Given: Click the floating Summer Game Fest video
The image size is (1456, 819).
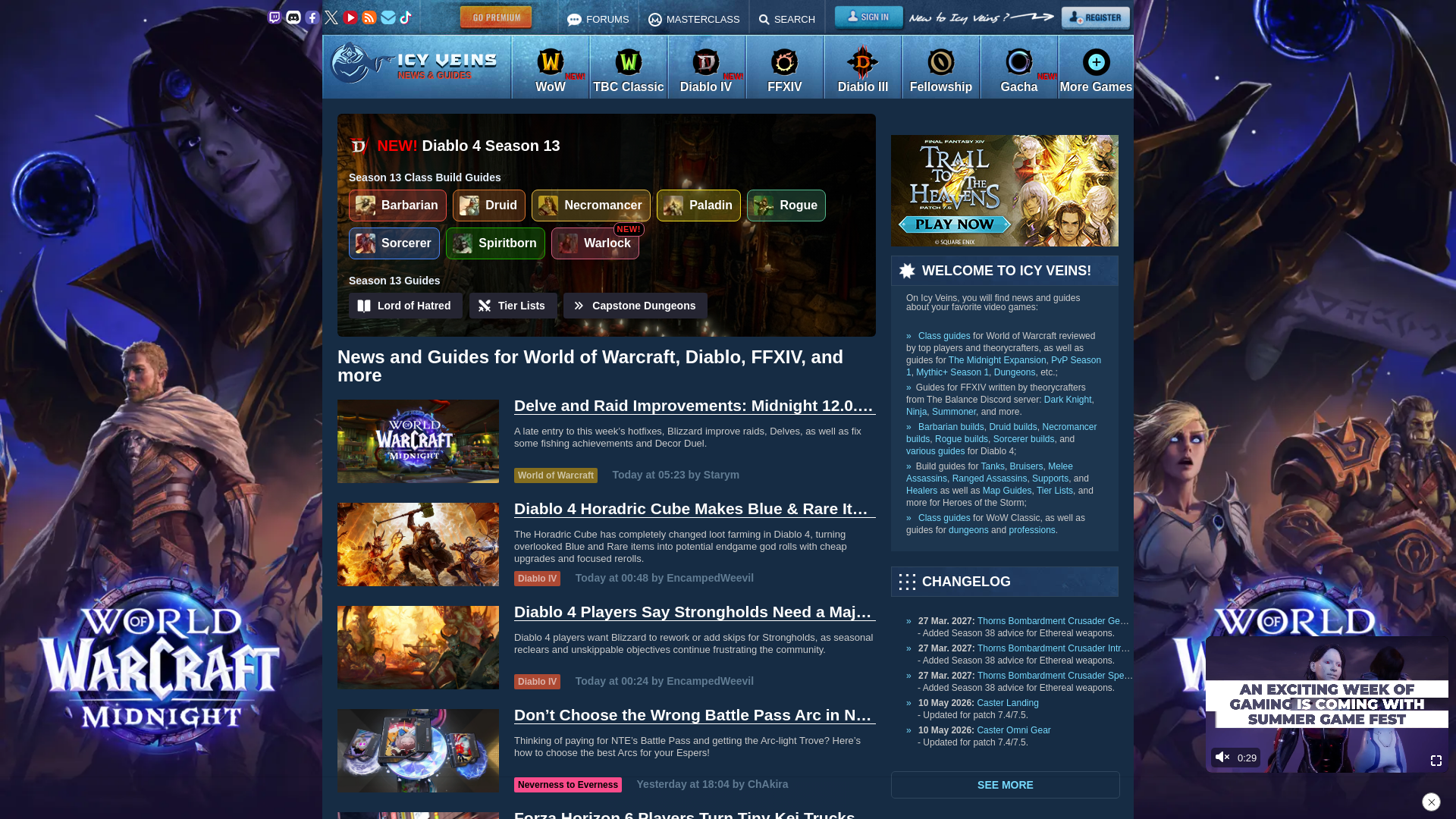Looking at the screenshot, I should click(1327, 704).
